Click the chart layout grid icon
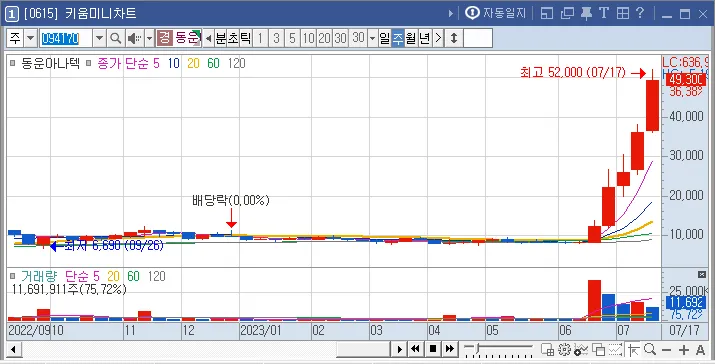The width and height of the screenshot is (715, 364). (x=548, y=350)
